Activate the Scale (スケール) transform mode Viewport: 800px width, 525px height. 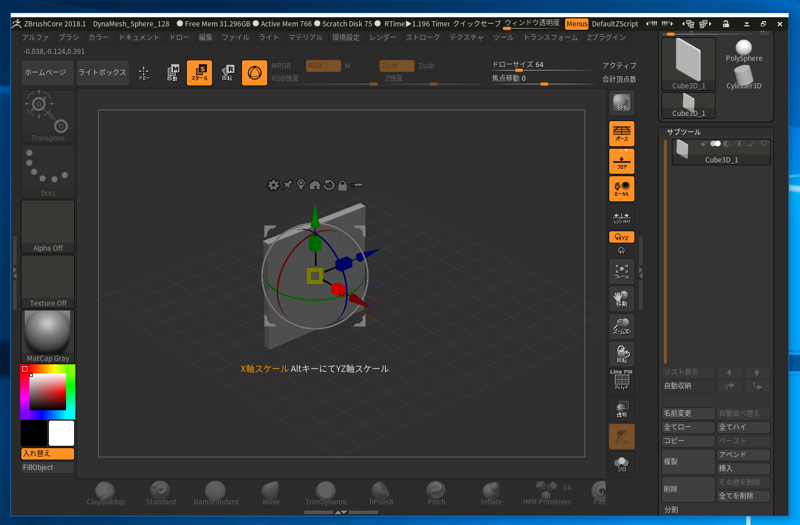199,72
